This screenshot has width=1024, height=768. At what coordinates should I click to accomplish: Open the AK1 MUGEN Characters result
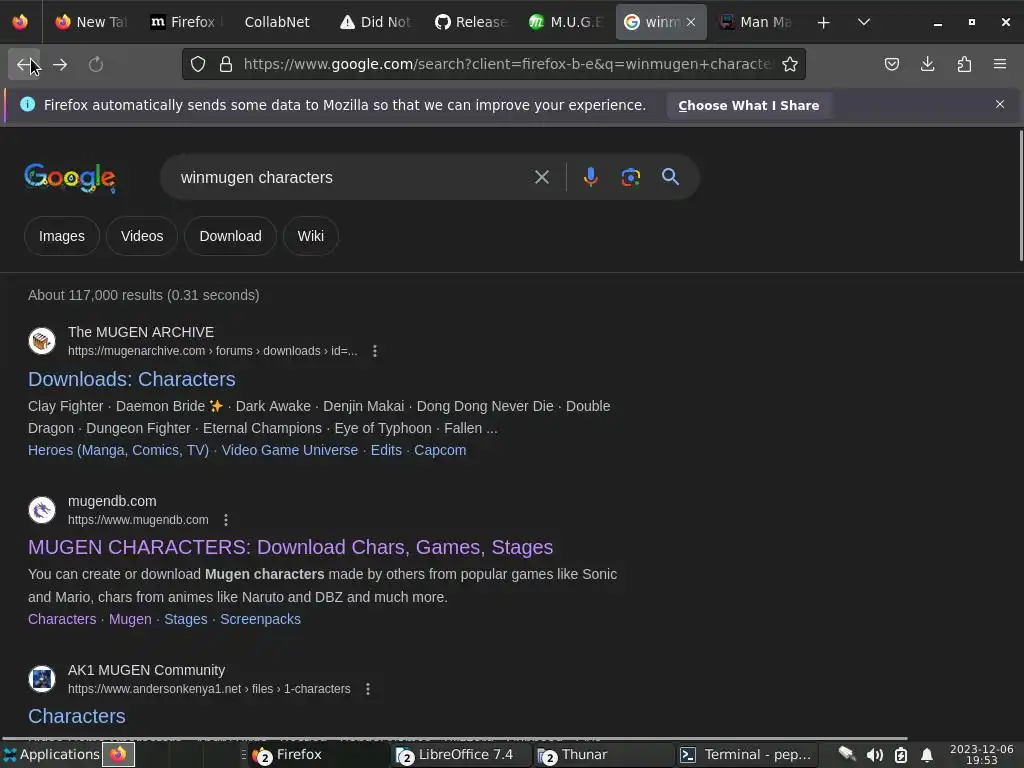[x=77, y=716]
